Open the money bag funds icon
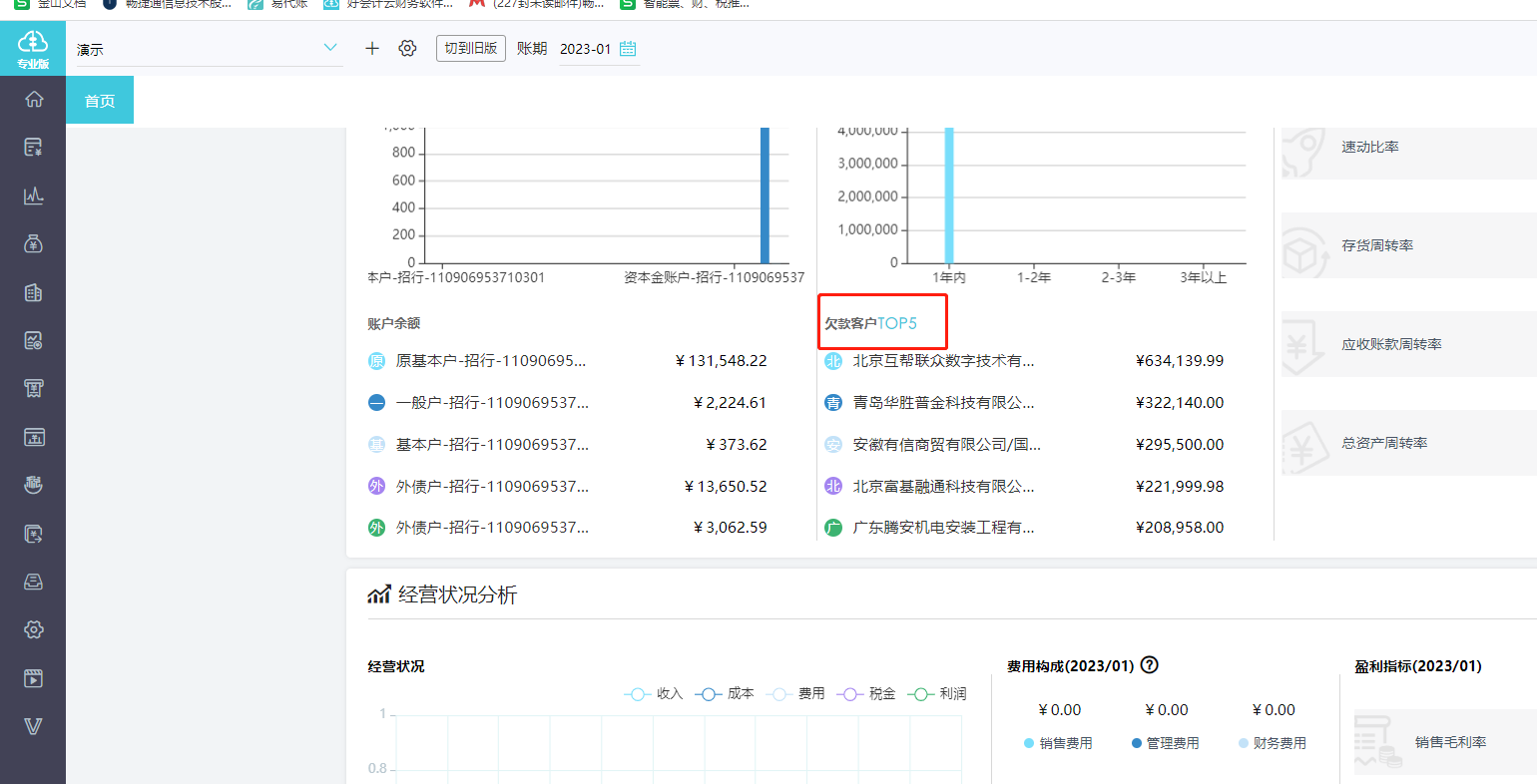Image resolution: width=1537 pixels, height=784 pixels. coord(33,243)
